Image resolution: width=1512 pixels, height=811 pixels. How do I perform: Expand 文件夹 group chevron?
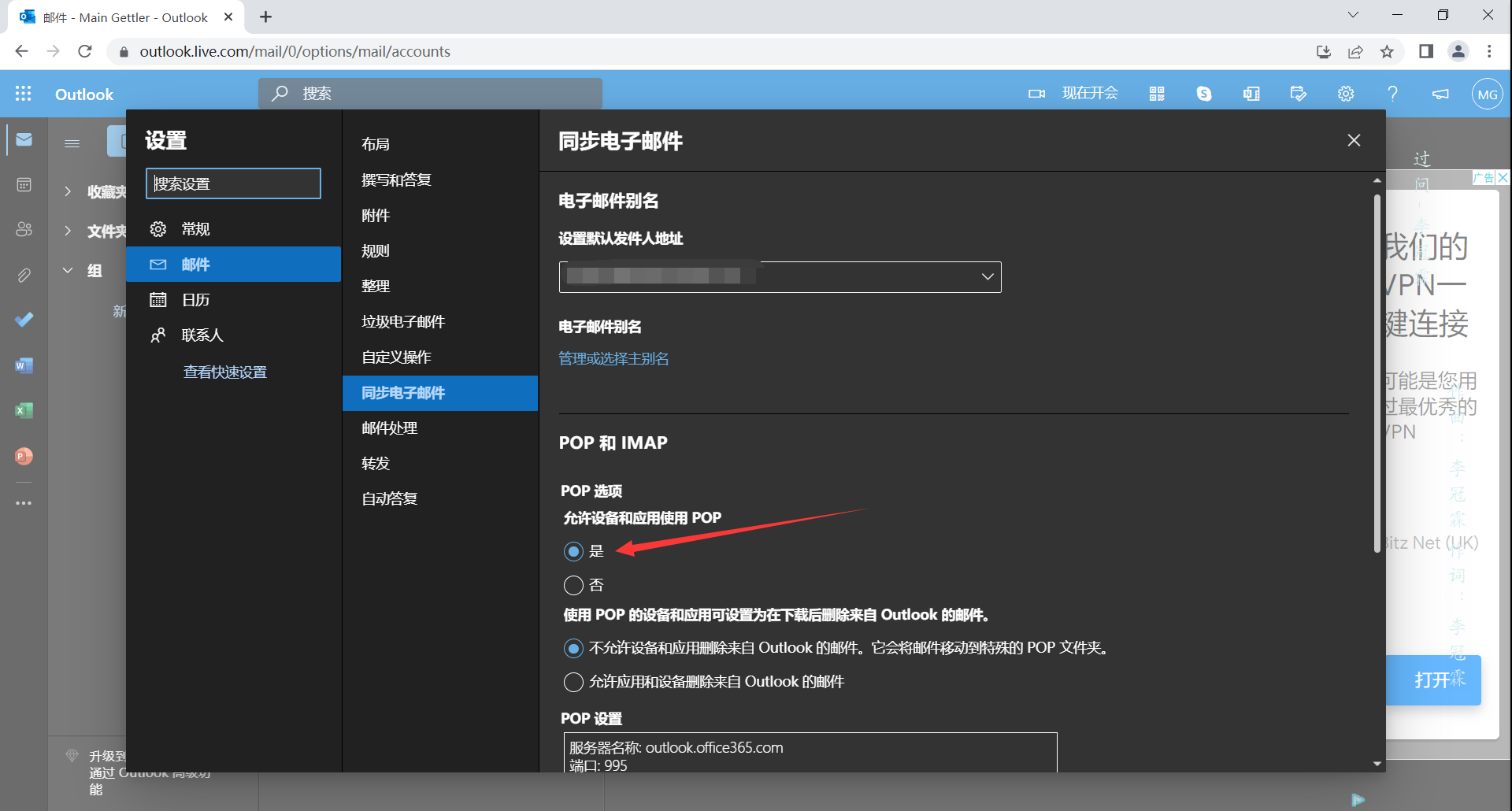(x=68, y=231)
